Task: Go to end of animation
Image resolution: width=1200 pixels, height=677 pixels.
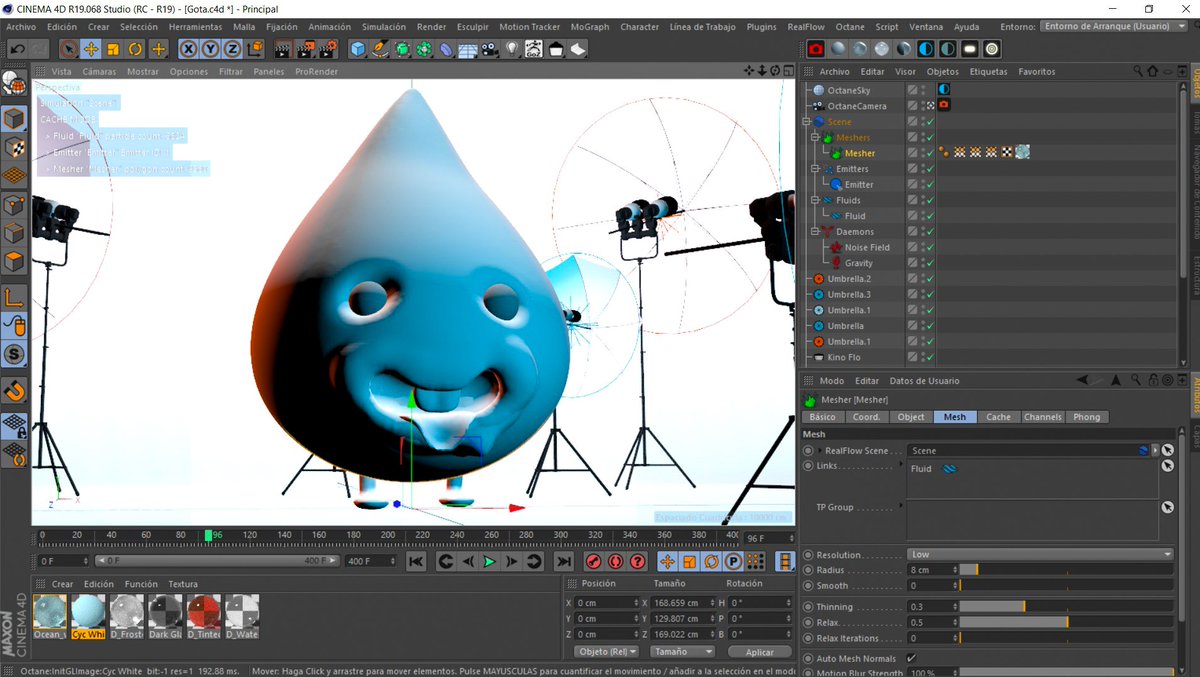Action: pyautogui.click(x=563, y=562)
